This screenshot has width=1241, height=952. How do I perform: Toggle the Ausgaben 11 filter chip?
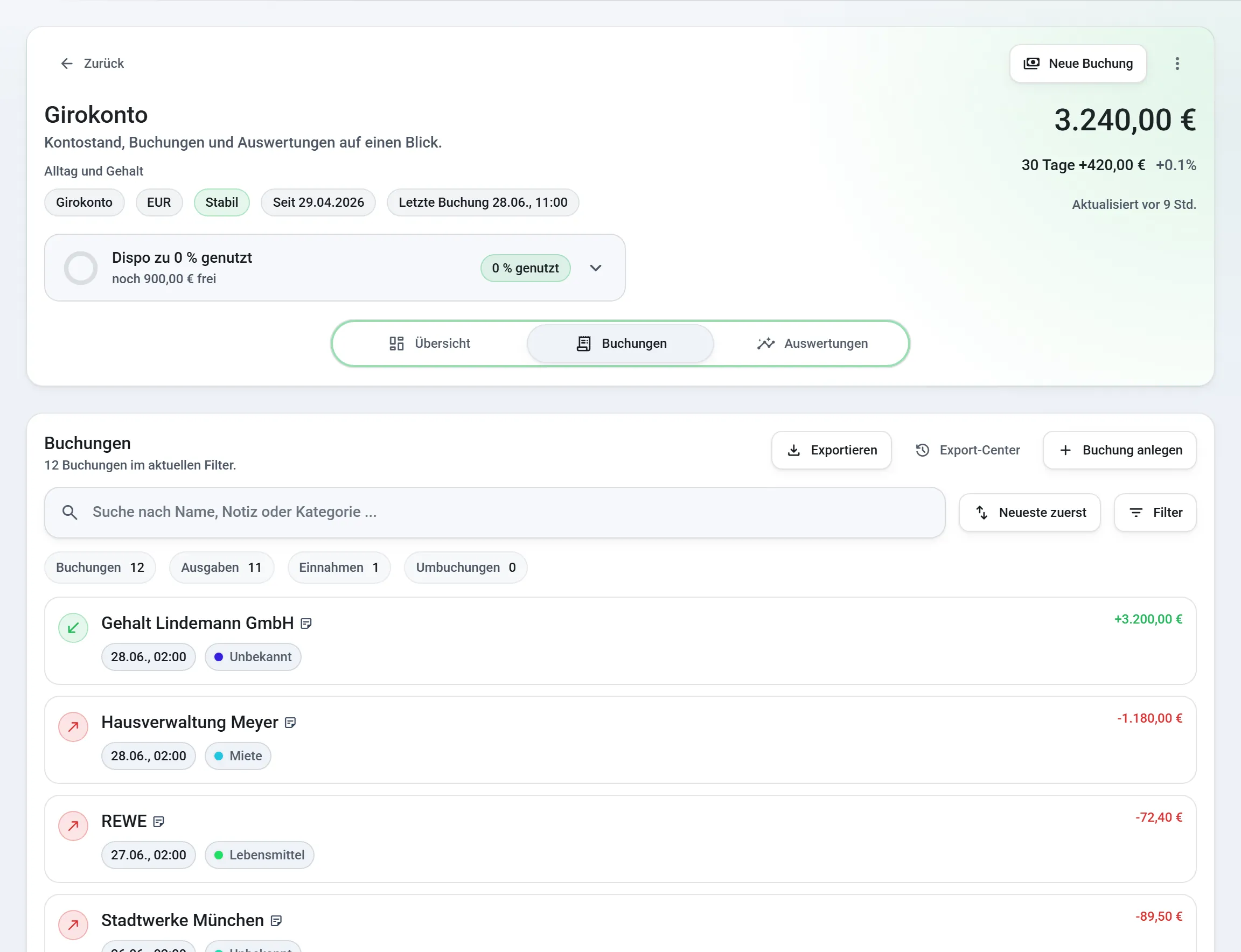(221, 567)
